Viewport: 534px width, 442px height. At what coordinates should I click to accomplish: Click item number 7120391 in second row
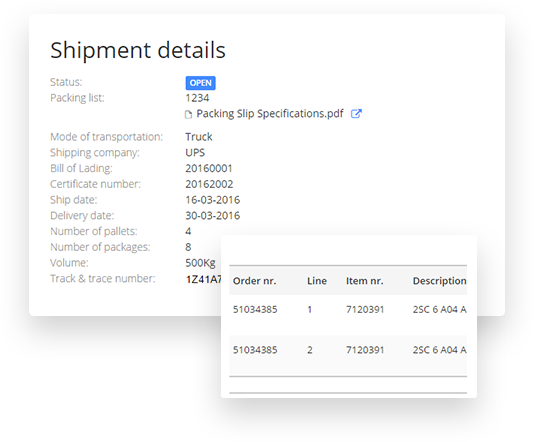[x=365, y=350]
